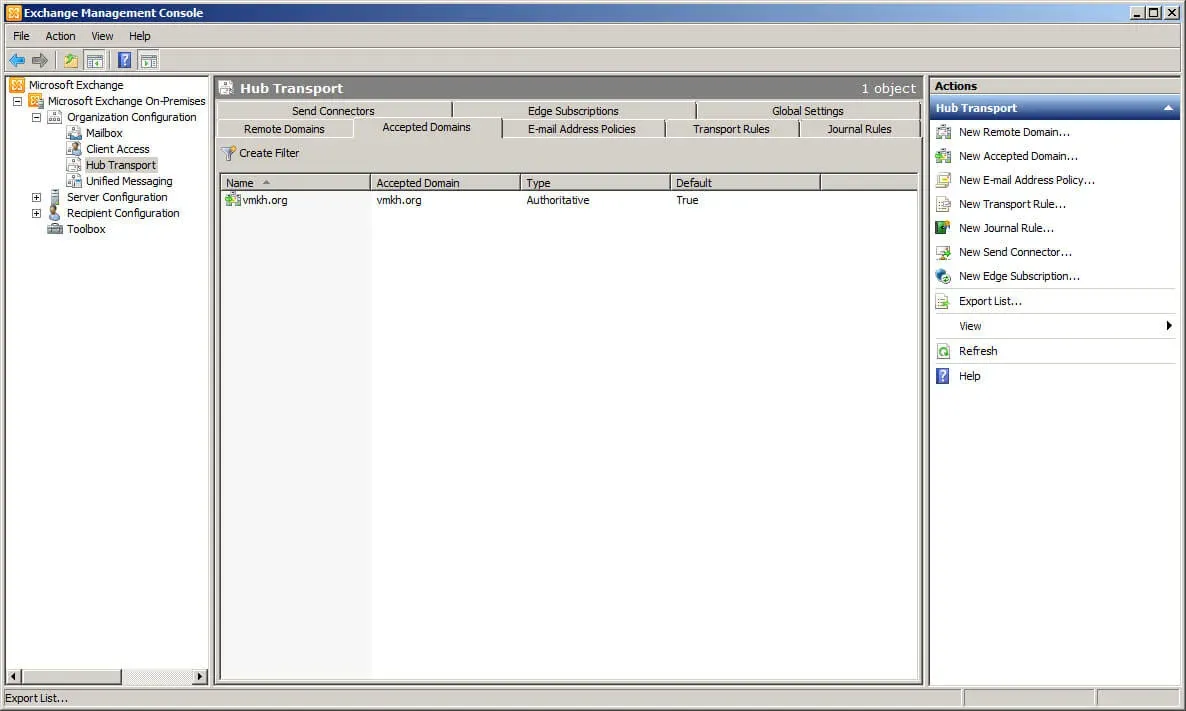
Task: Expand the Server Configuration node
Action: coord(36,197)
